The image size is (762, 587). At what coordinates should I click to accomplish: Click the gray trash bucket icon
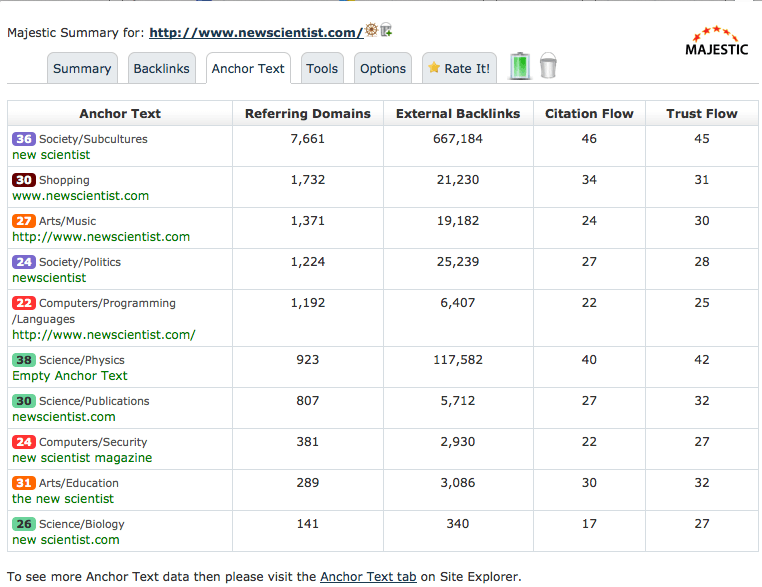(x=548, y=66)
